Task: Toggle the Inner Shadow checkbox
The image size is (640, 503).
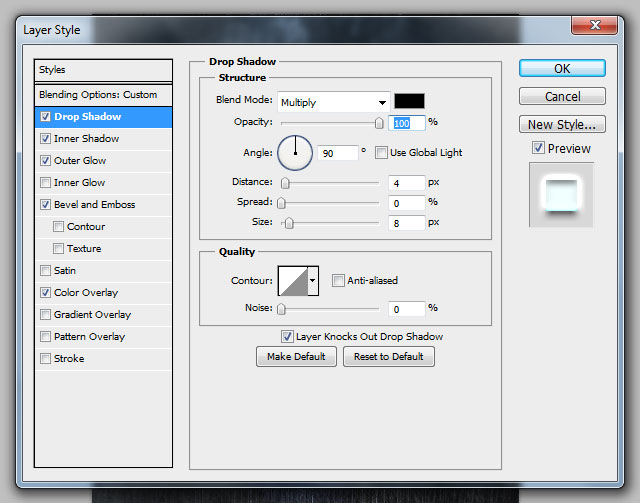Action: tap(45, 139)
